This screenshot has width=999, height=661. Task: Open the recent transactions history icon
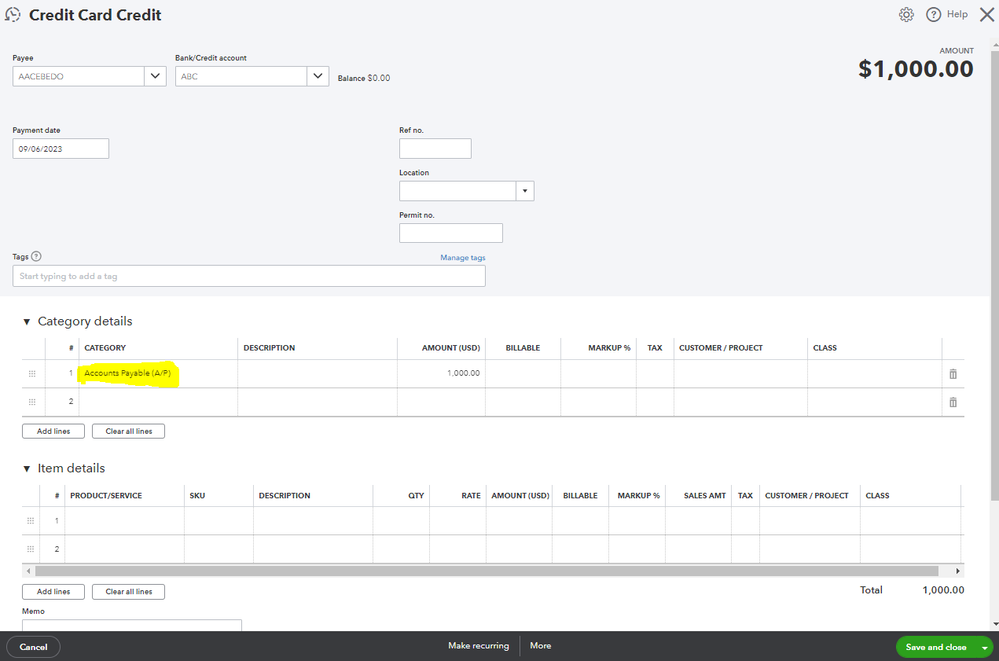13,15
